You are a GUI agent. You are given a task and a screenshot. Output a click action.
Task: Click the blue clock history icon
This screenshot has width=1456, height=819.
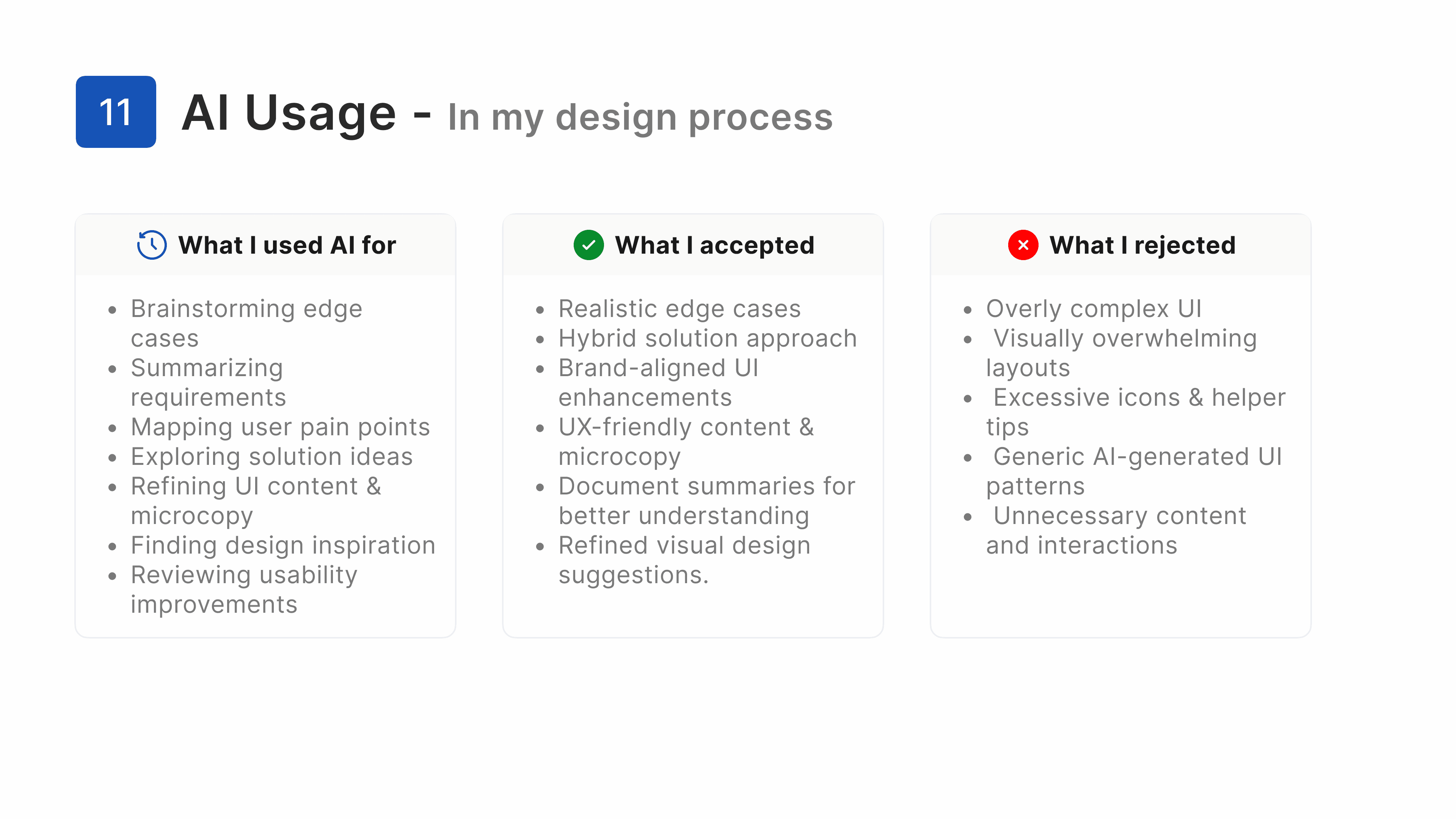pyautogui.click(x=152, y=245)
